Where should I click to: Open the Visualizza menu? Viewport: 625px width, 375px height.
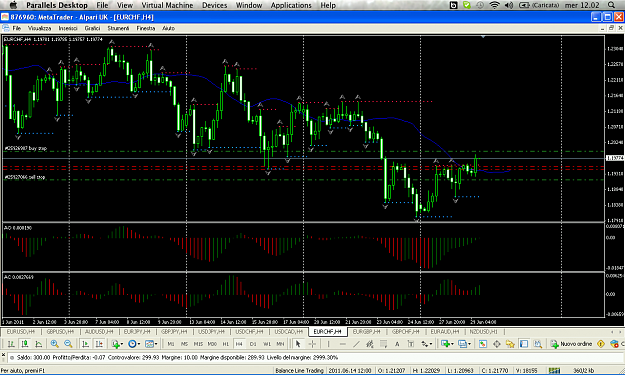pyautogui.click(x=39, y=28)
